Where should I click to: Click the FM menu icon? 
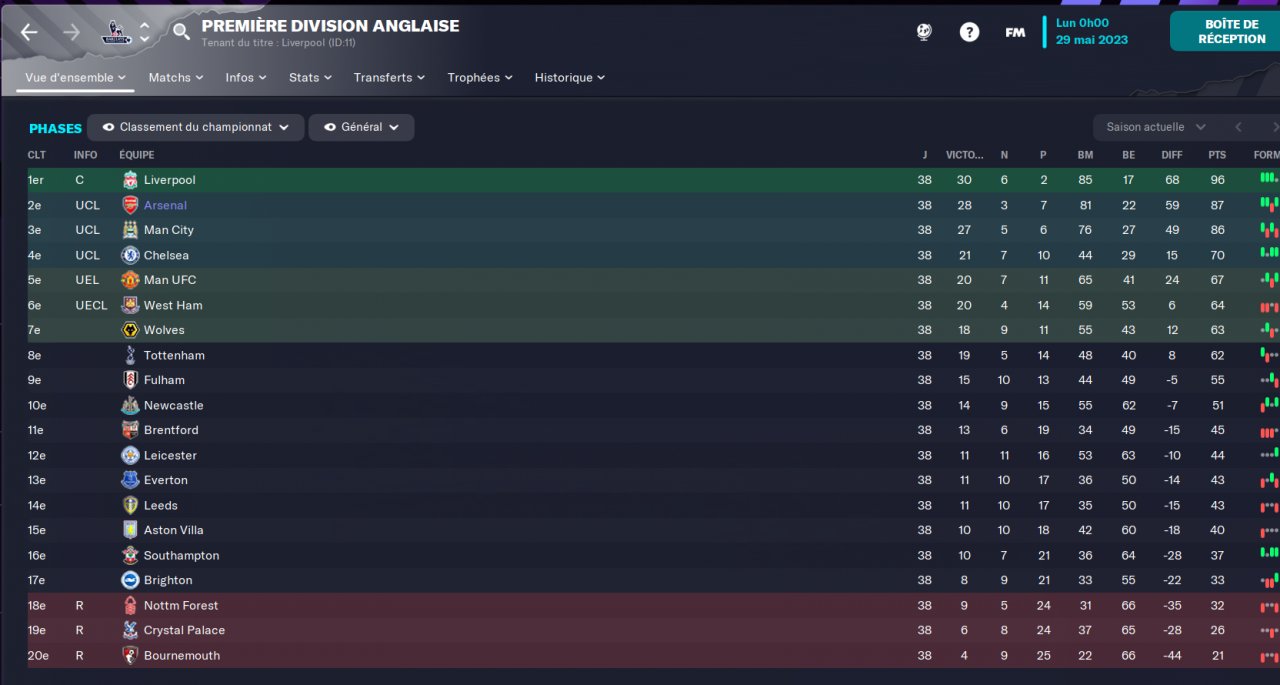(1015, 32)
